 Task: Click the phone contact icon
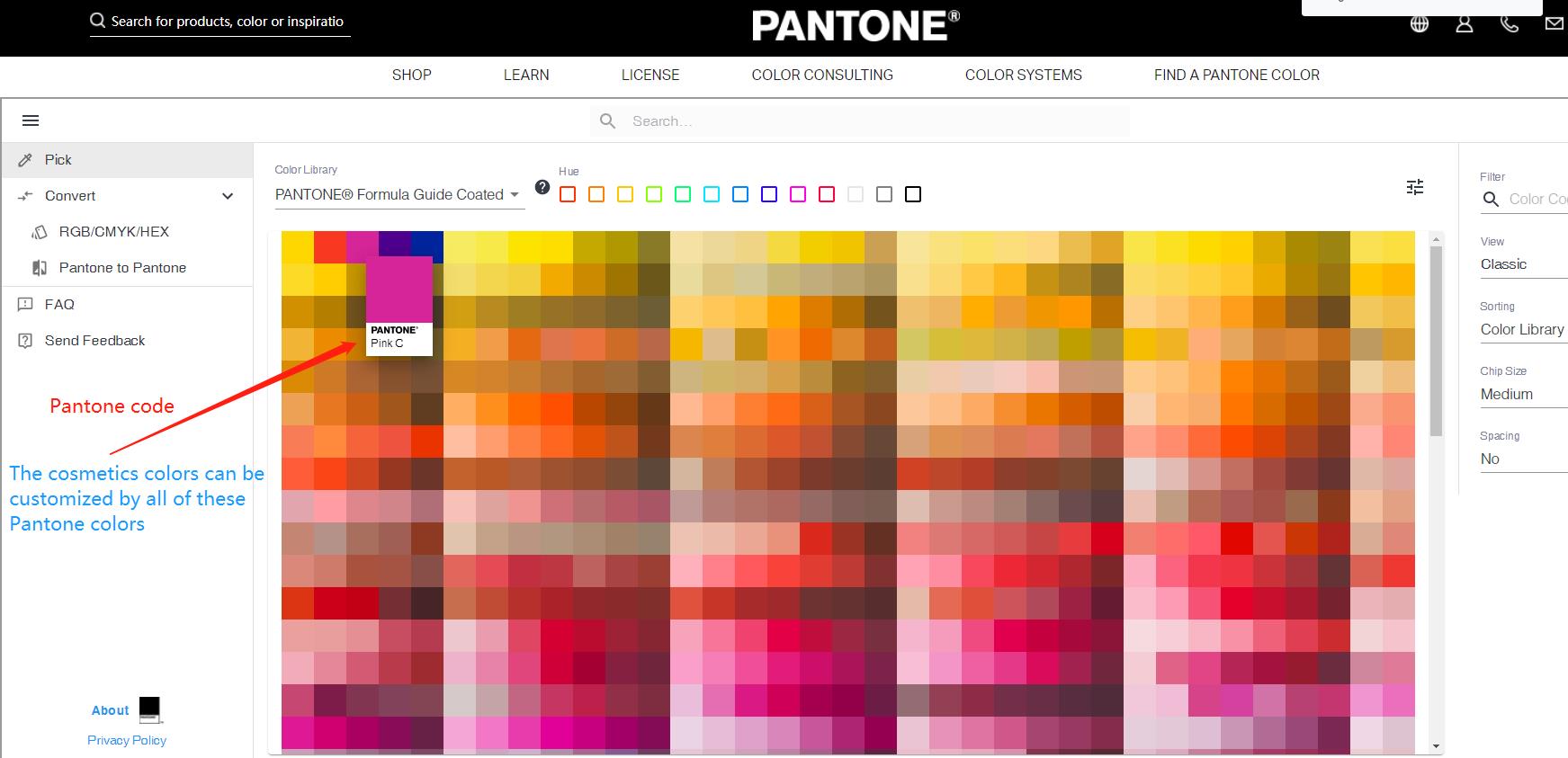tap(1510, 24)
